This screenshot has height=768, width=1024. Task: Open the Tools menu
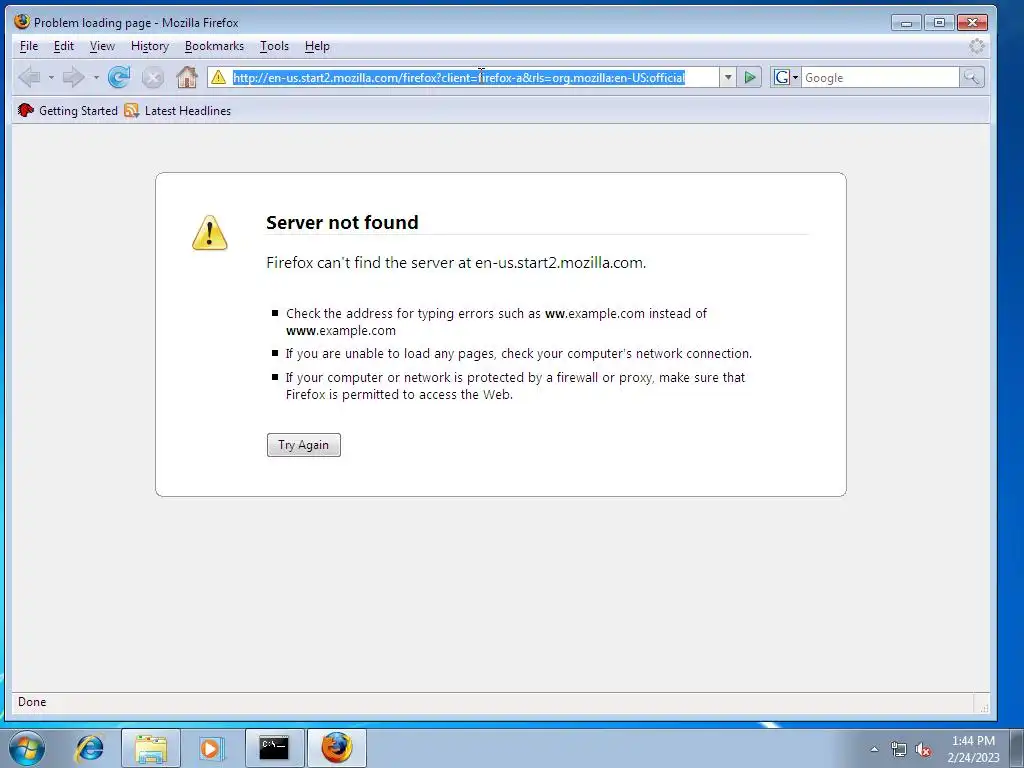click(274, 46)
